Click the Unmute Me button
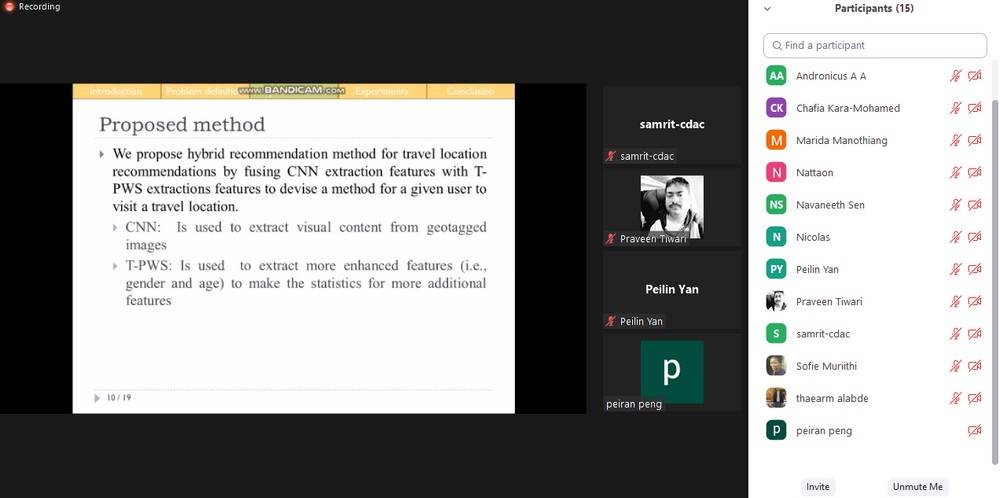 point(917,487)
